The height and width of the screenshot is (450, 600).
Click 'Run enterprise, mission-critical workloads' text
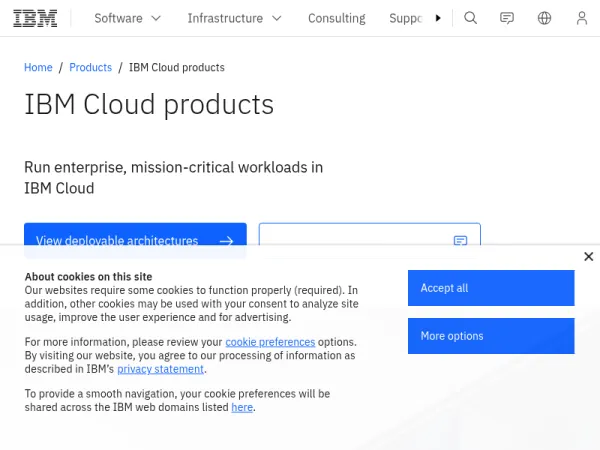173,178
